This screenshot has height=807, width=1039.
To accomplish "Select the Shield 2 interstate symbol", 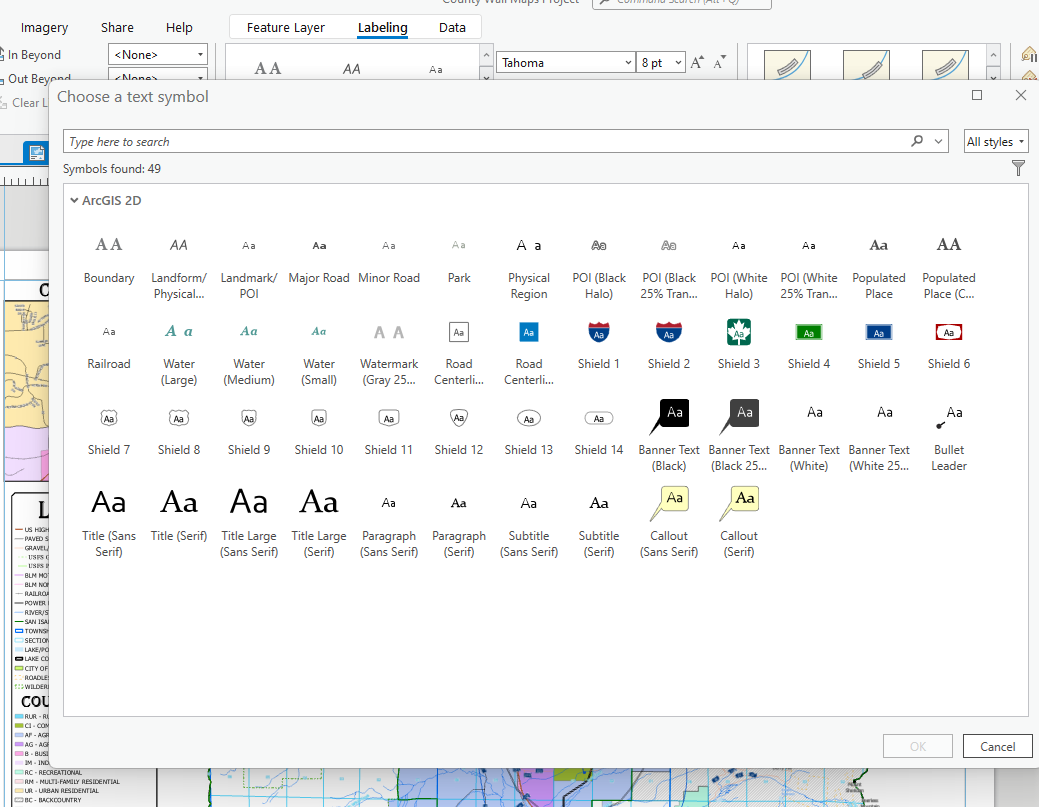I will point(668,331).
